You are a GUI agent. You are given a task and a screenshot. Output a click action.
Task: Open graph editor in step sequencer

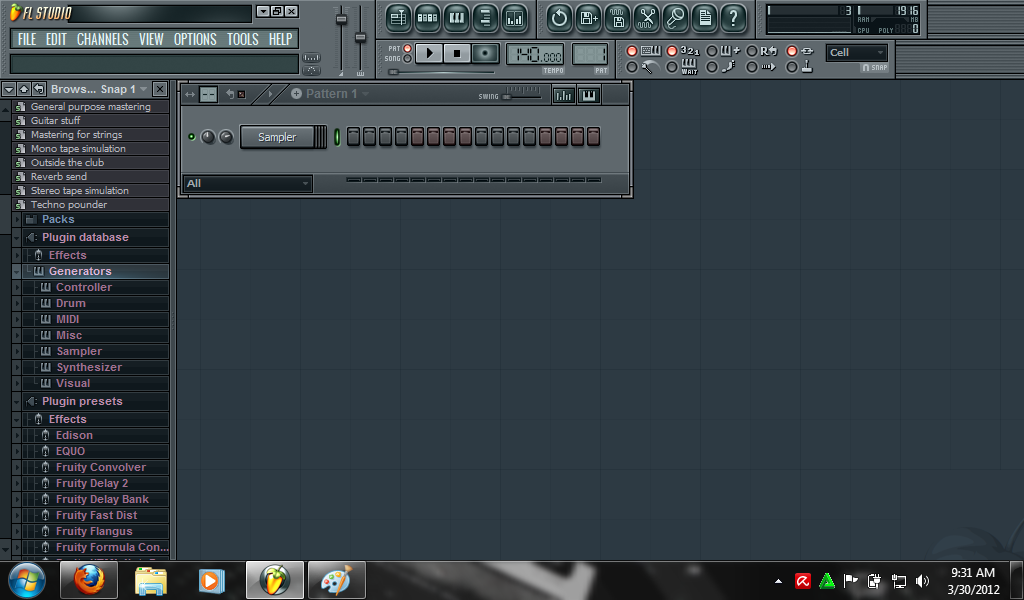[563, 95]
